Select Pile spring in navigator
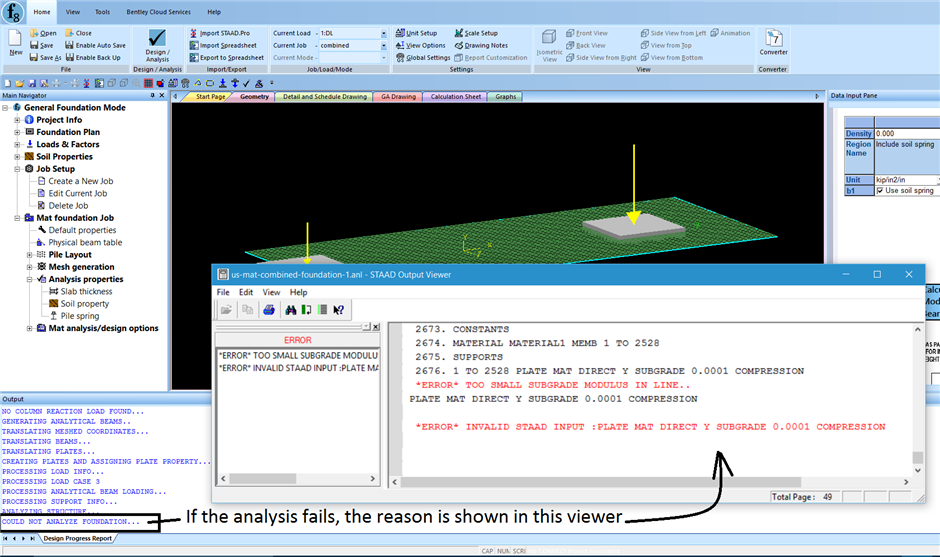The image size is (940, 557). (x=80, y=316)
